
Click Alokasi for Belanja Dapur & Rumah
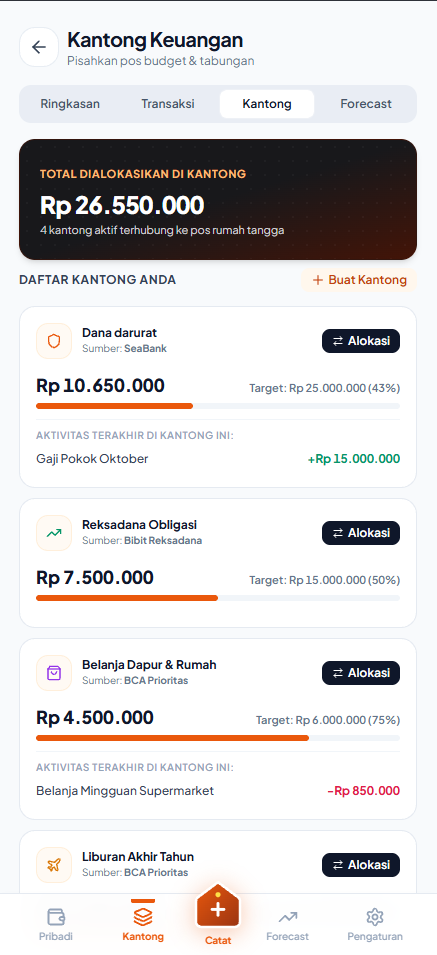[361, 673]
